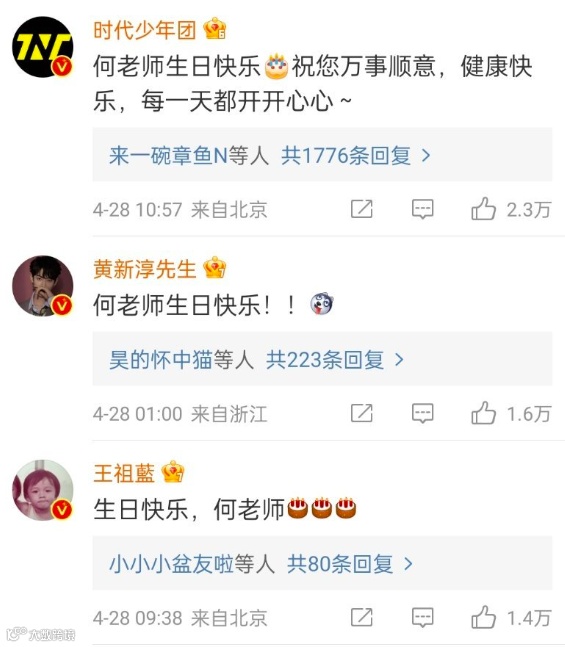Open 王祖蓝's childhood avatar photo
565x647 pixels.
click(x=43, y=490)
